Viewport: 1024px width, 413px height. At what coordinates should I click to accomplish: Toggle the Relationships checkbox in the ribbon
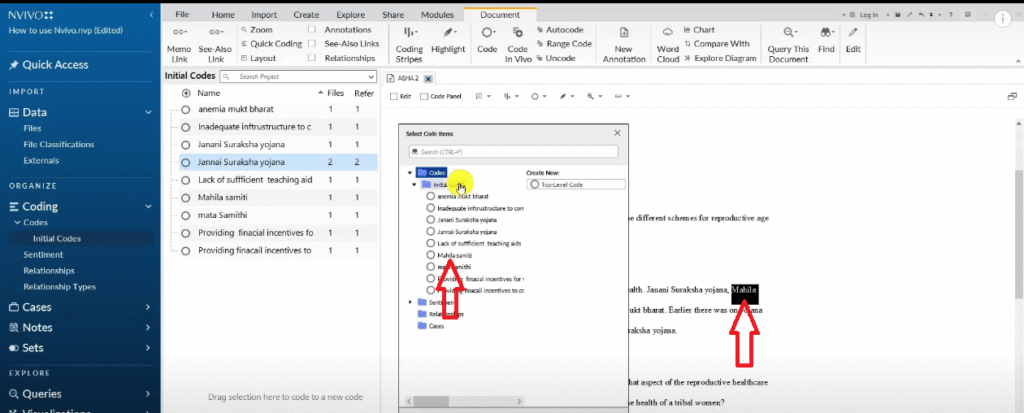coord(312,58)
